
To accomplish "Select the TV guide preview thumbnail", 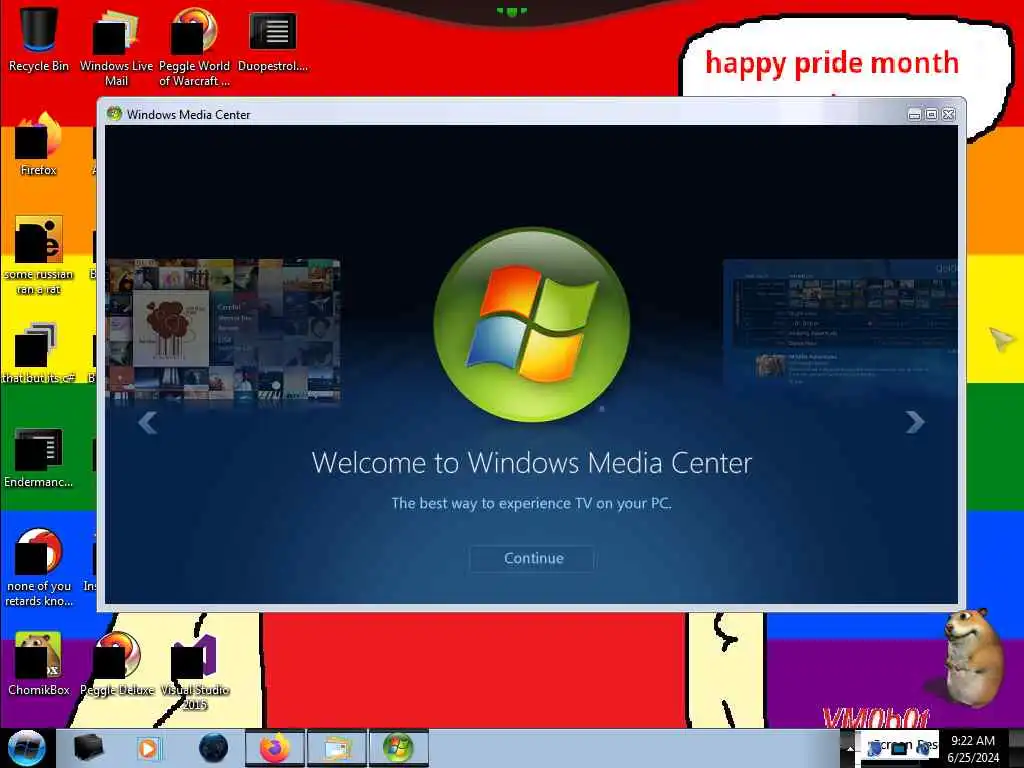I will [840, 325].
